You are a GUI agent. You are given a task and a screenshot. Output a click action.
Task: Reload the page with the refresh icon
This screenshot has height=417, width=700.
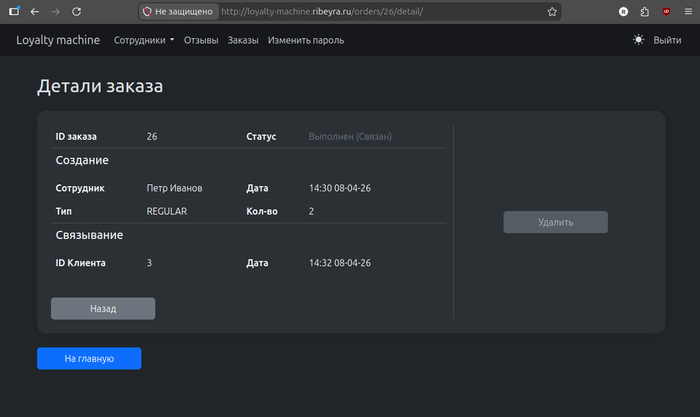coord(75,11)
